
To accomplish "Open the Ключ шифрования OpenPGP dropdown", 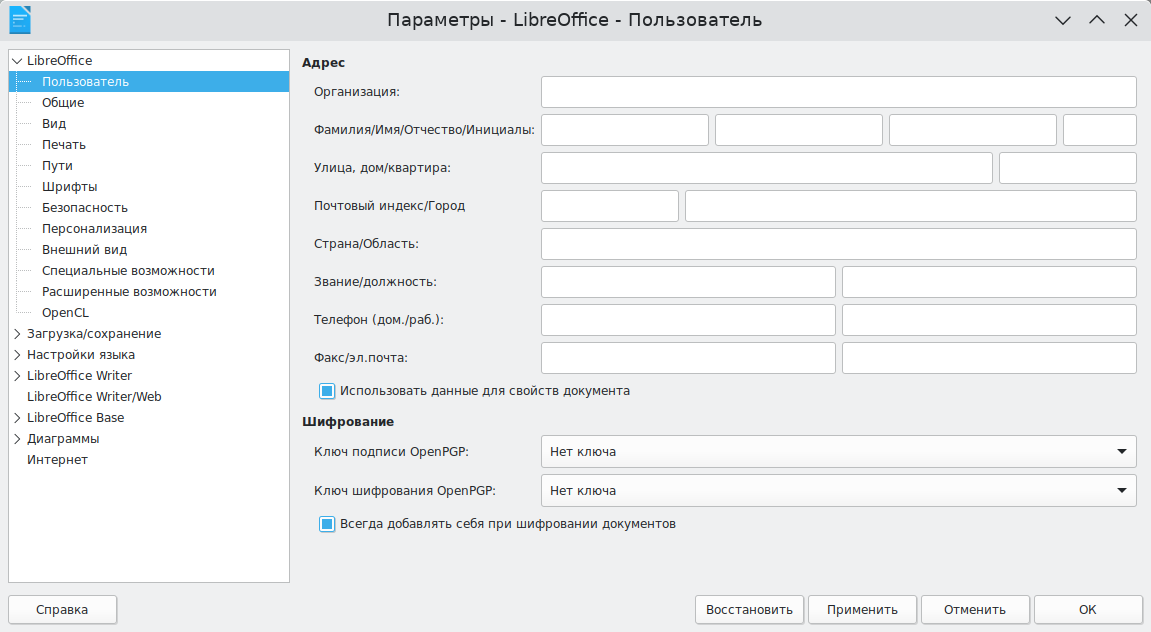I will (838, 490).
